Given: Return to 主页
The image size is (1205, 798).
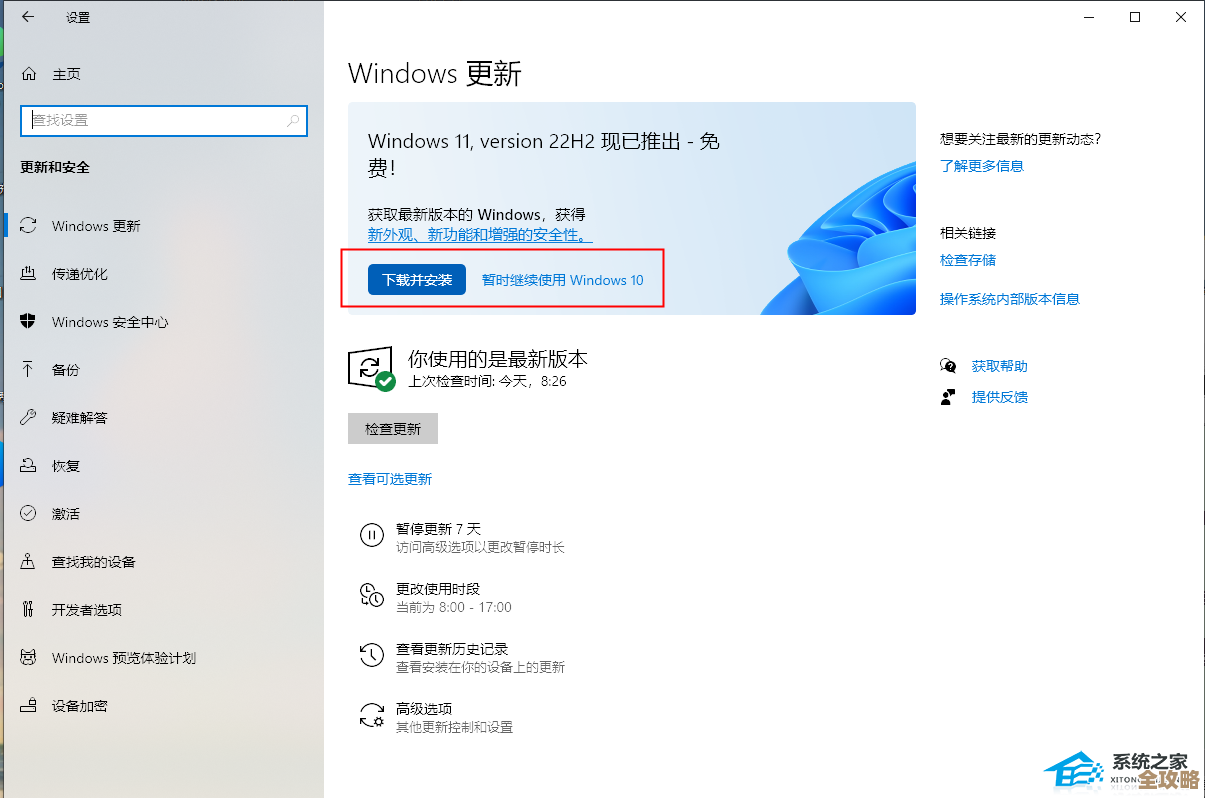Looking at the screenshot, I should [x=66, y=73].
